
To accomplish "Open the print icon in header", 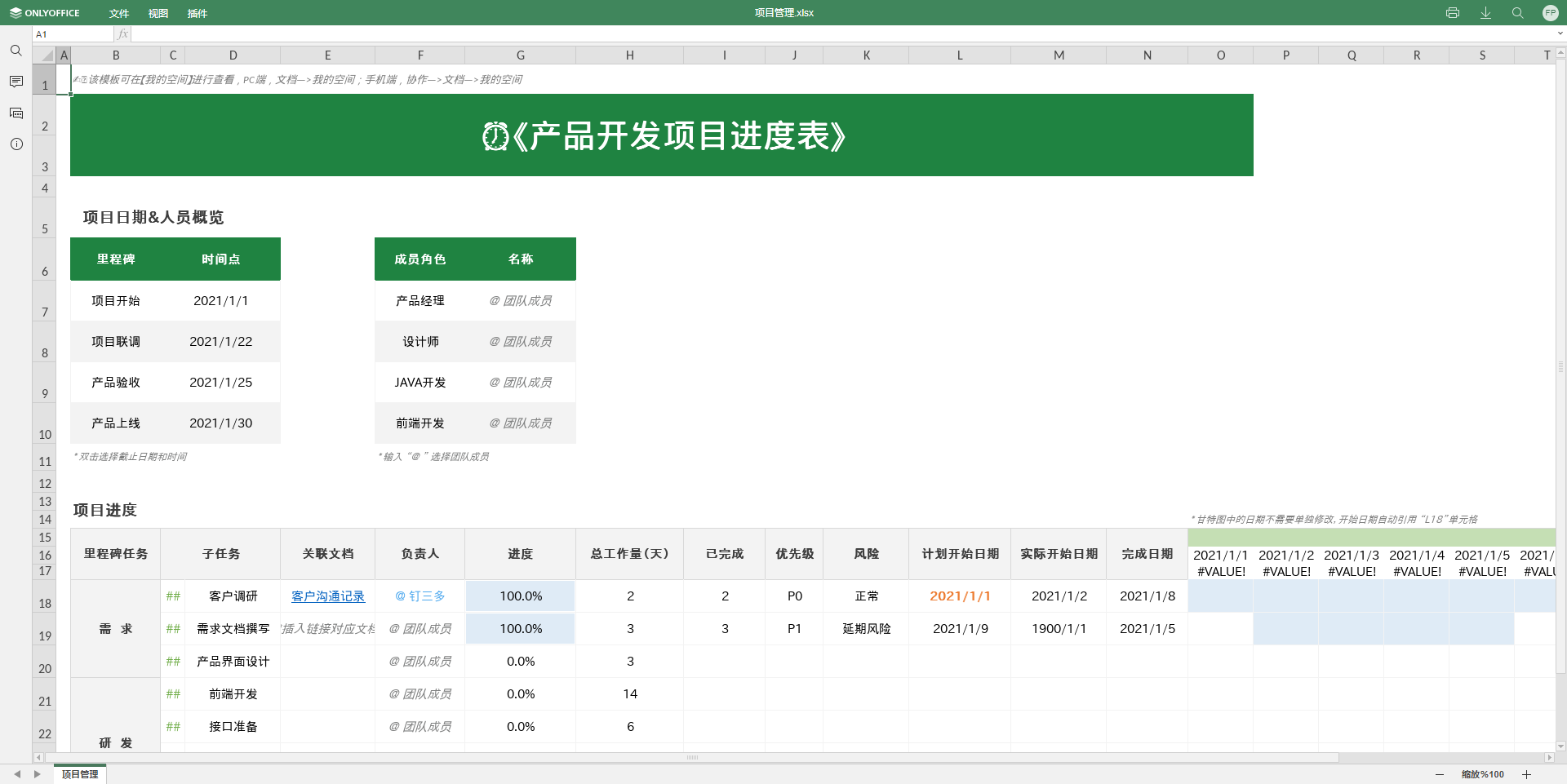I will (1452, 13).
